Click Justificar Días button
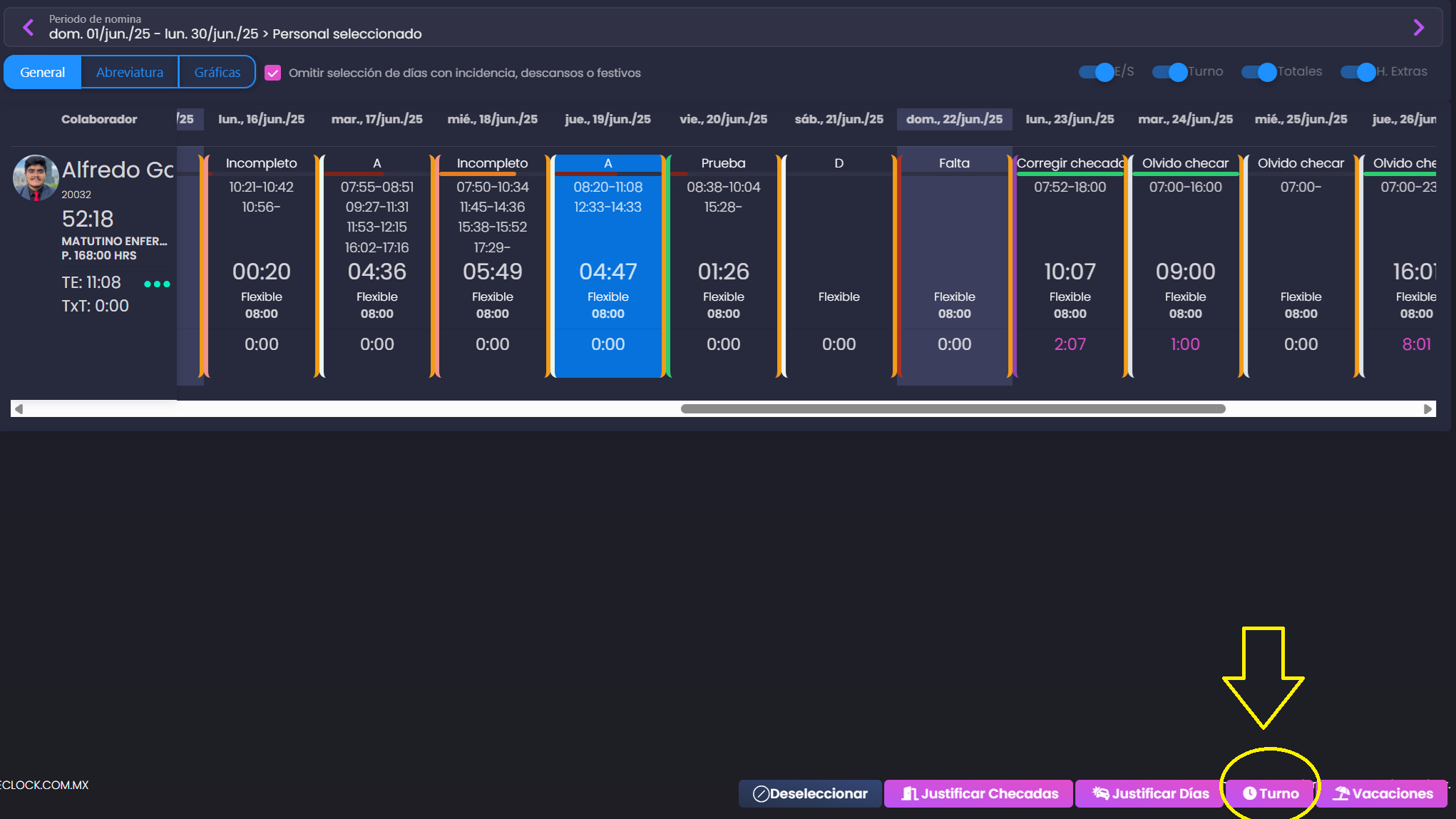The width and height of the screenshot is (1456, 819). pyautogui.click(x=1150, y=793)
